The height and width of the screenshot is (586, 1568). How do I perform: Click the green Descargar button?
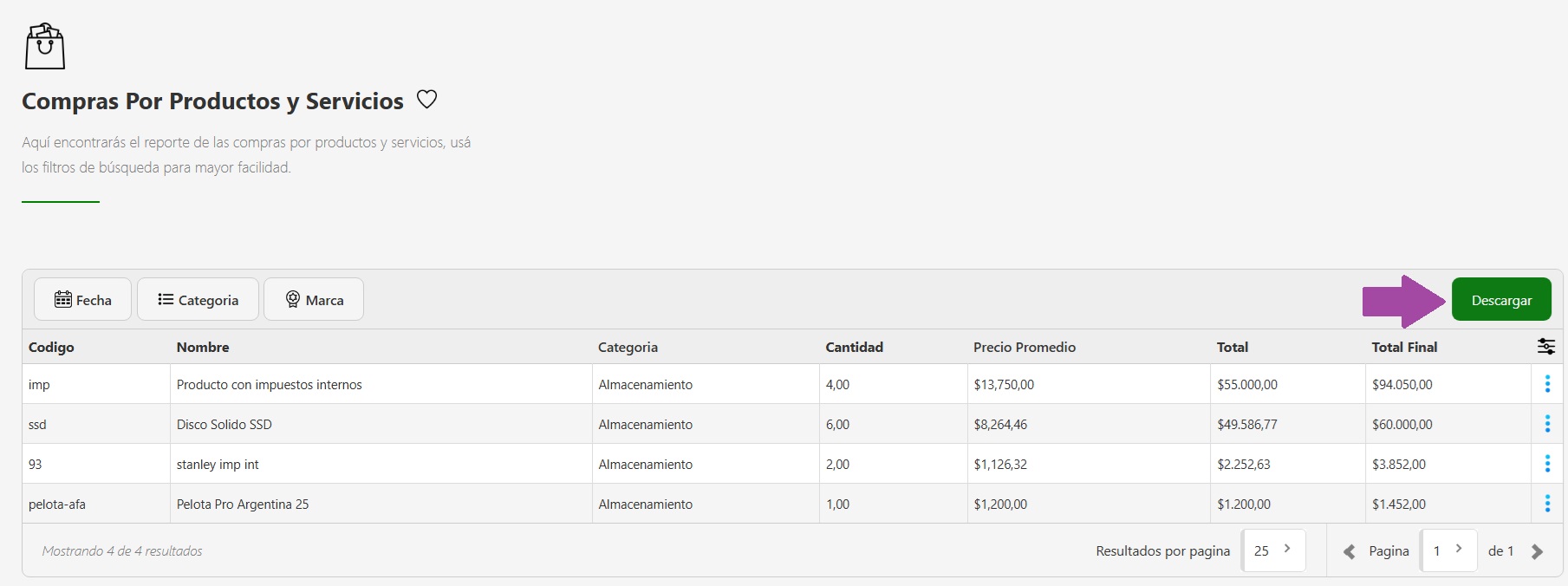pyautogui.click(x=1501, y=300)
